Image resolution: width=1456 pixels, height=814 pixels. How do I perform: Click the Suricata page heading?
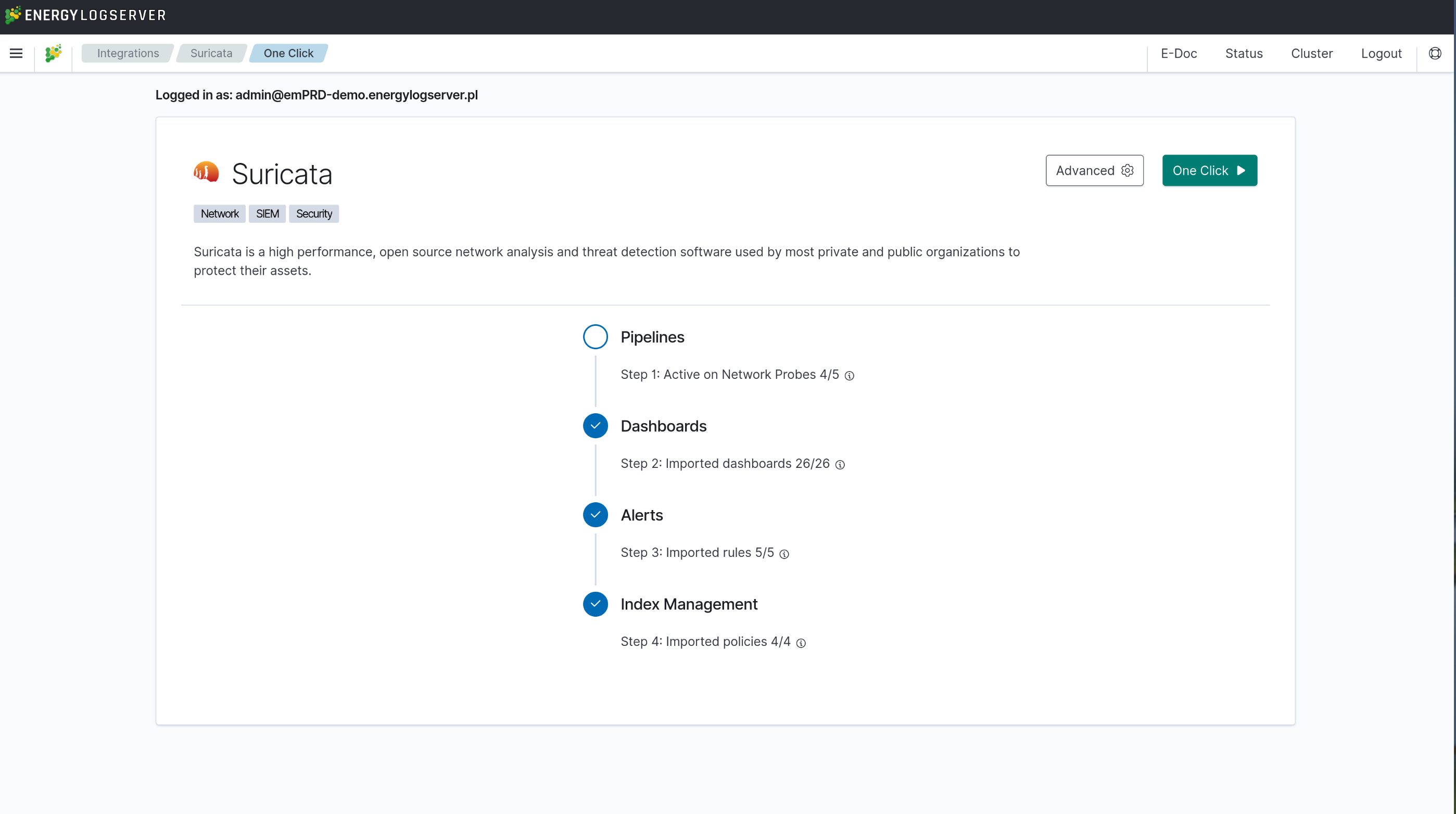tap(282, 173)
